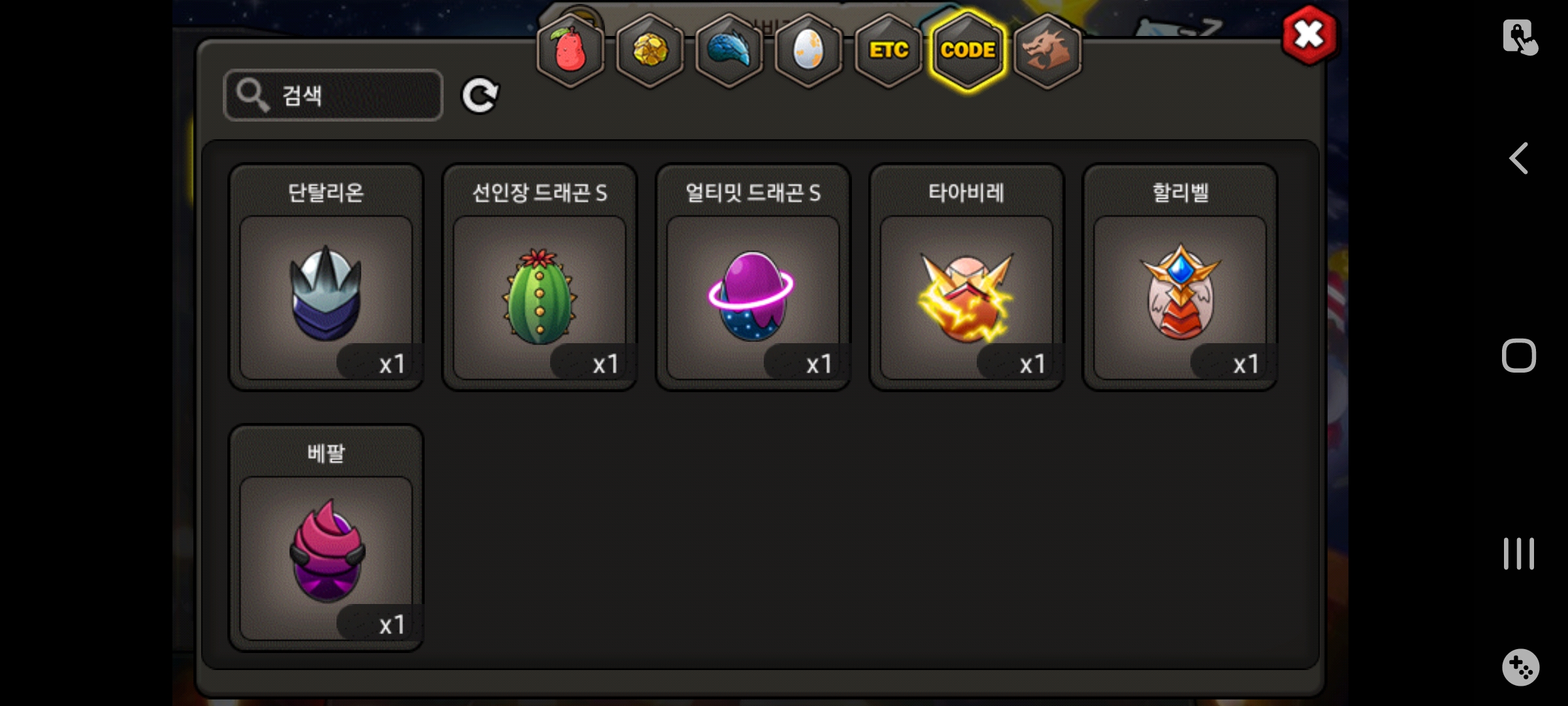This screenshot has width=1568, height=706.
Task: Open the fruit food category tab
Action: [570, 50]
